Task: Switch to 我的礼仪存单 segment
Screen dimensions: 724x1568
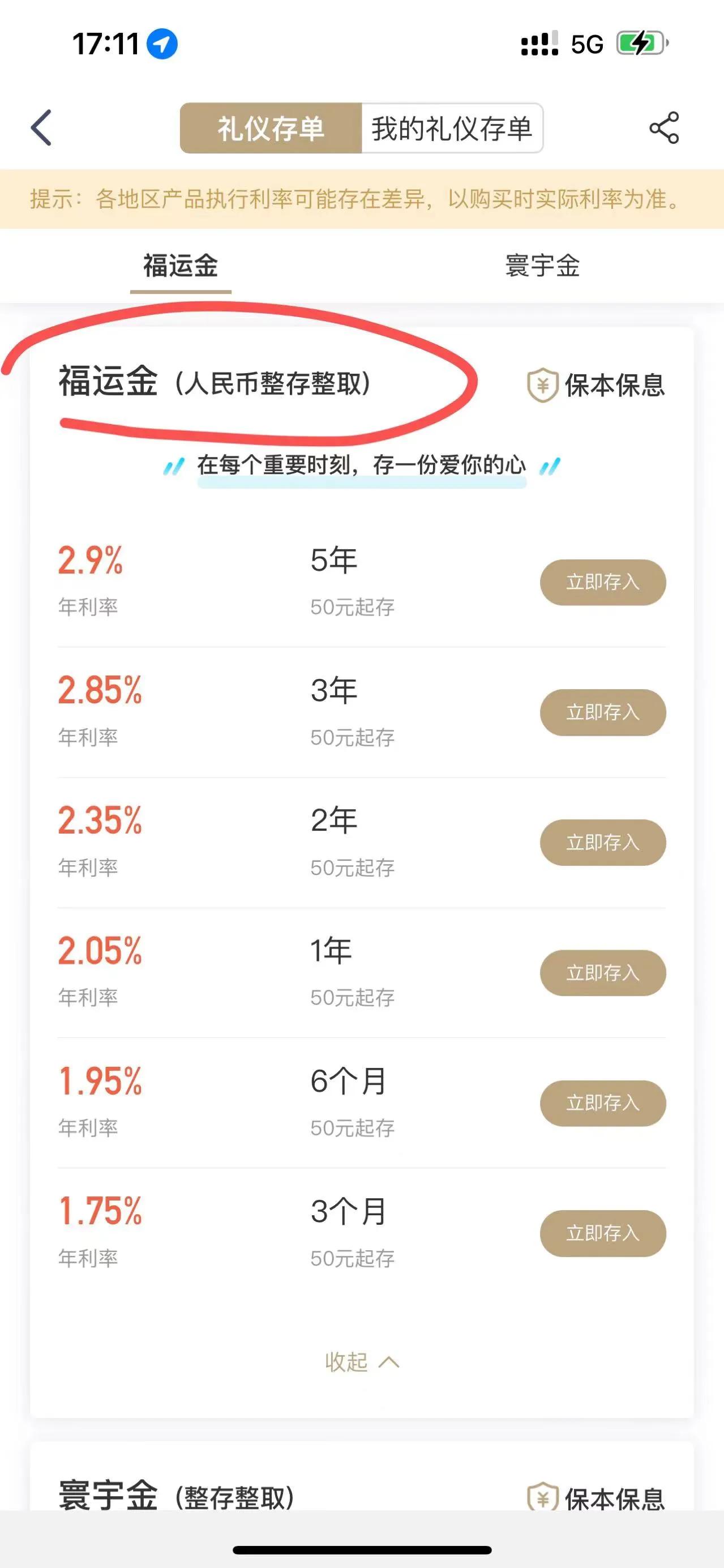Action: 452,129
